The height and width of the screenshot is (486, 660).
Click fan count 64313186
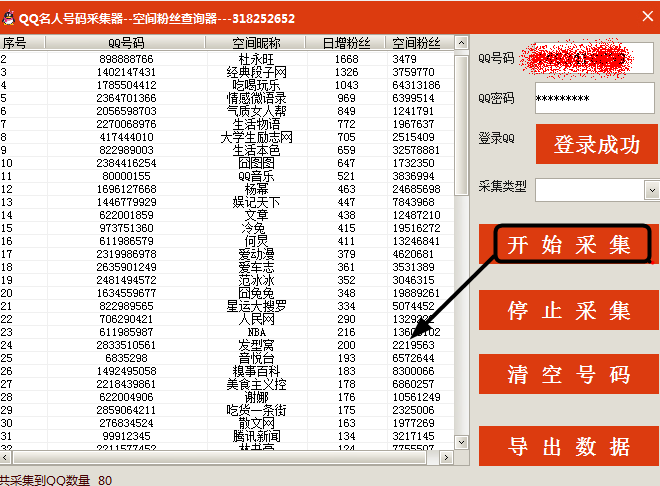click(416, 85)
